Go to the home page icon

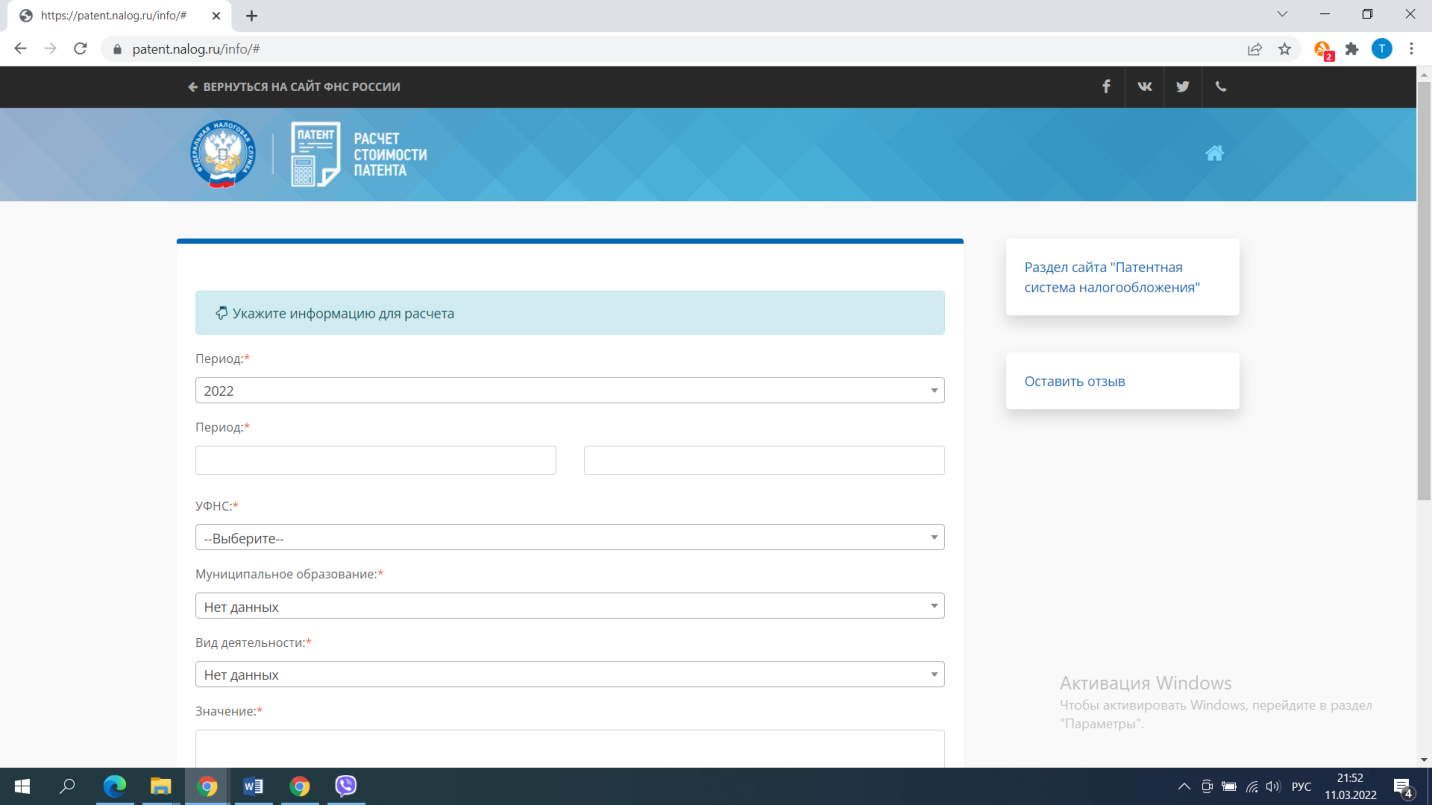click(1214, 153)
